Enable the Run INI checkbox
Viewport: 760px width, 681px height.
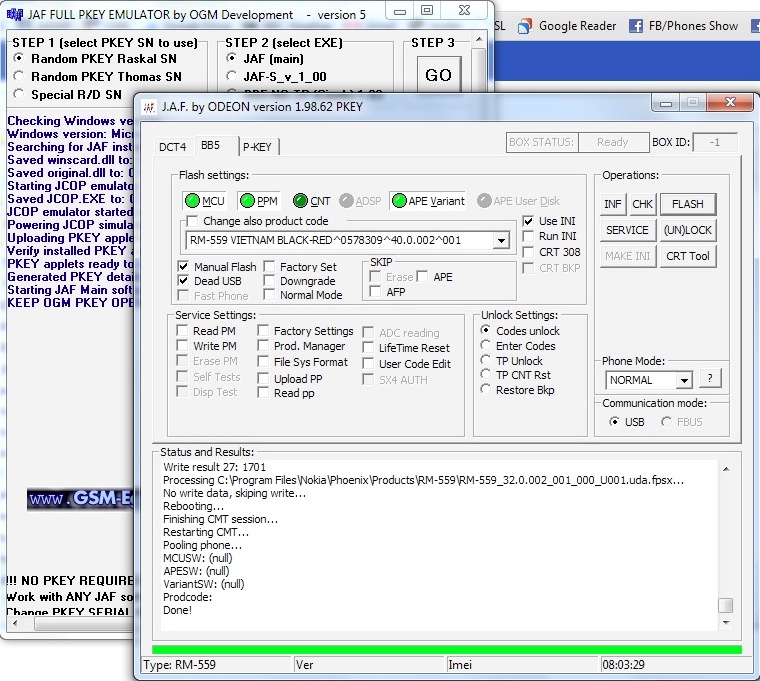point(528,236)
